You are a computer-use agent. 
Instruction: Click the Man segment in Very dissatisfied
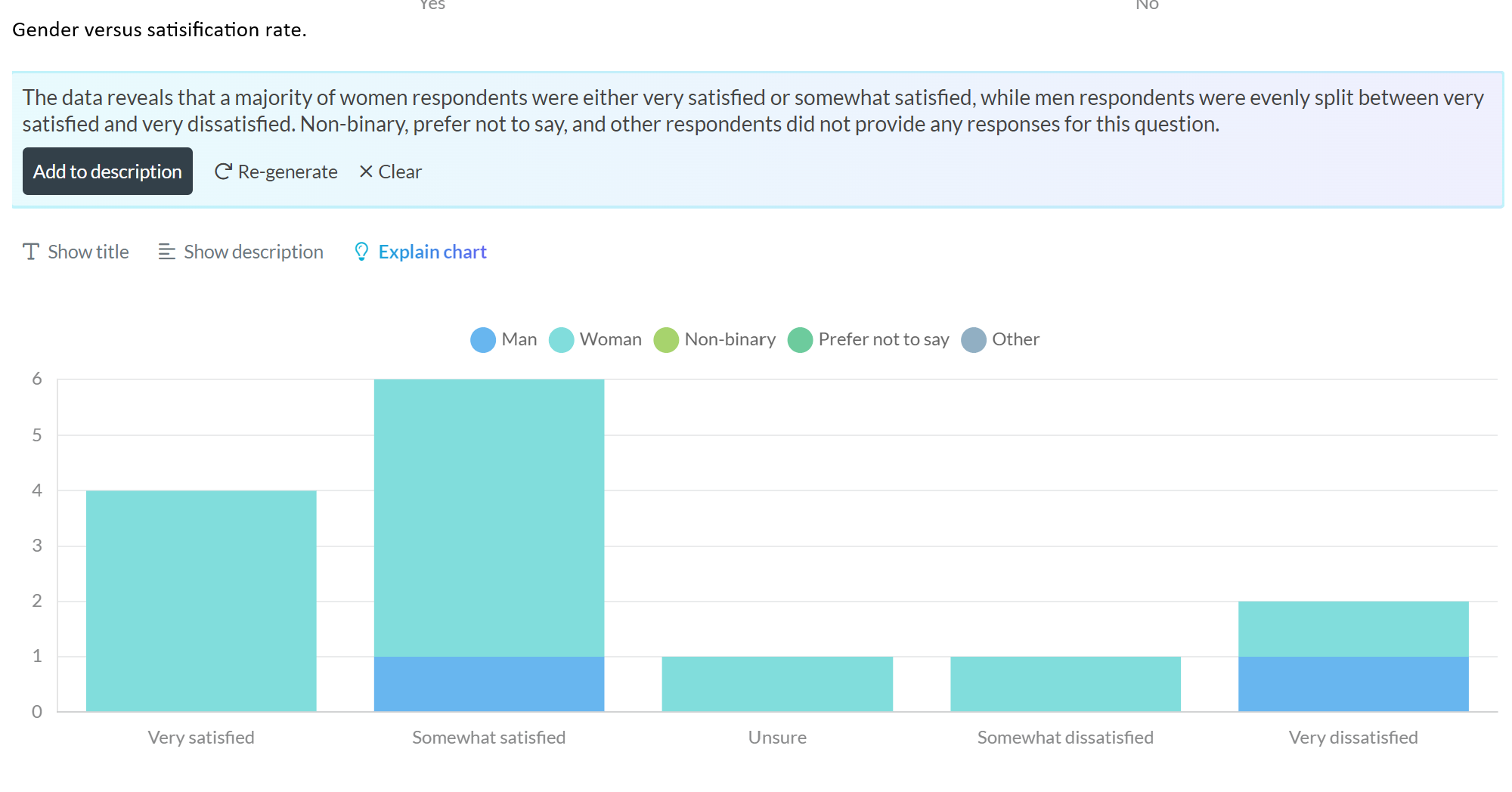click(1353, 684)
